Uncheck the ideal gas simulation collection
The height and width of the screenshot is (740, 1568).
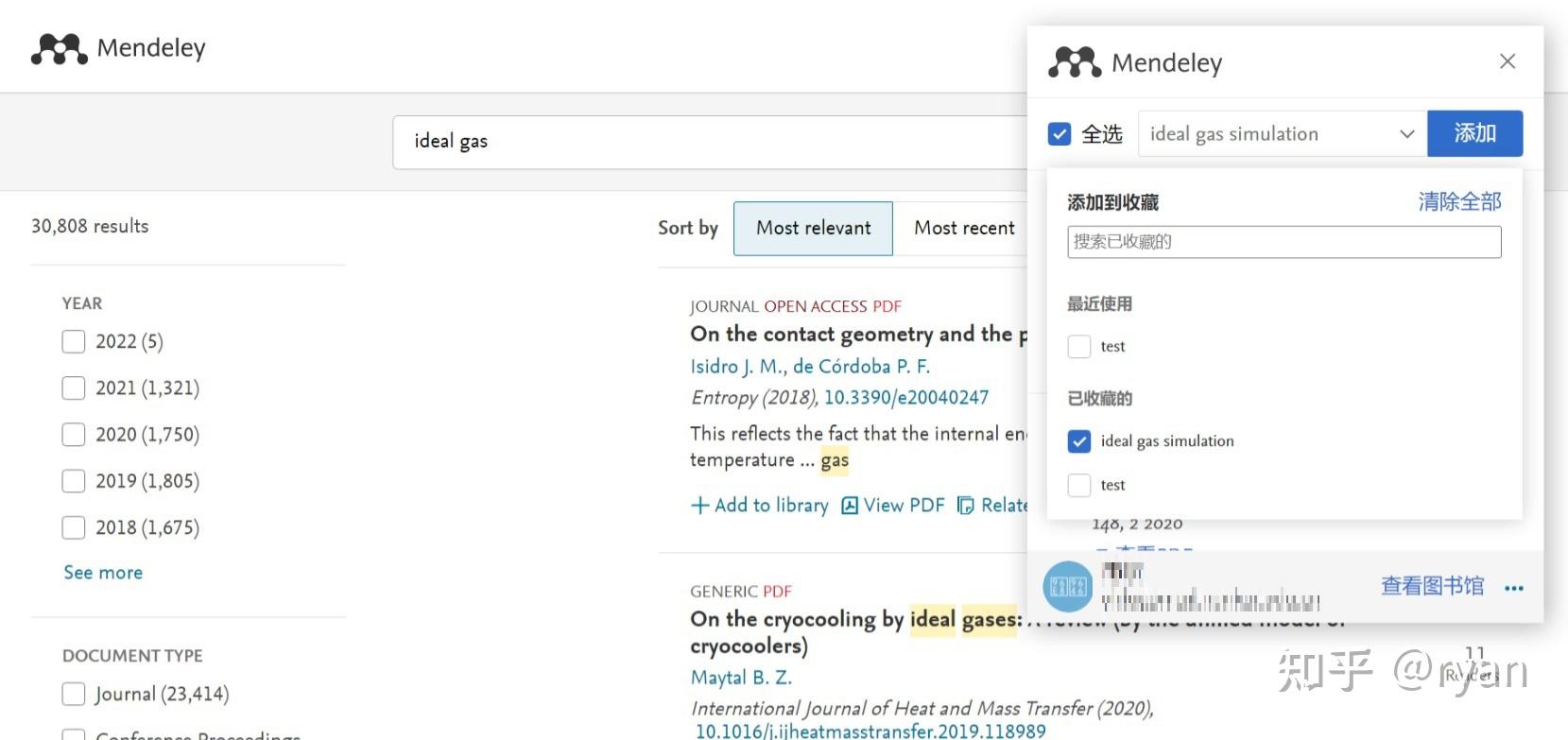tap(1078, 441)
